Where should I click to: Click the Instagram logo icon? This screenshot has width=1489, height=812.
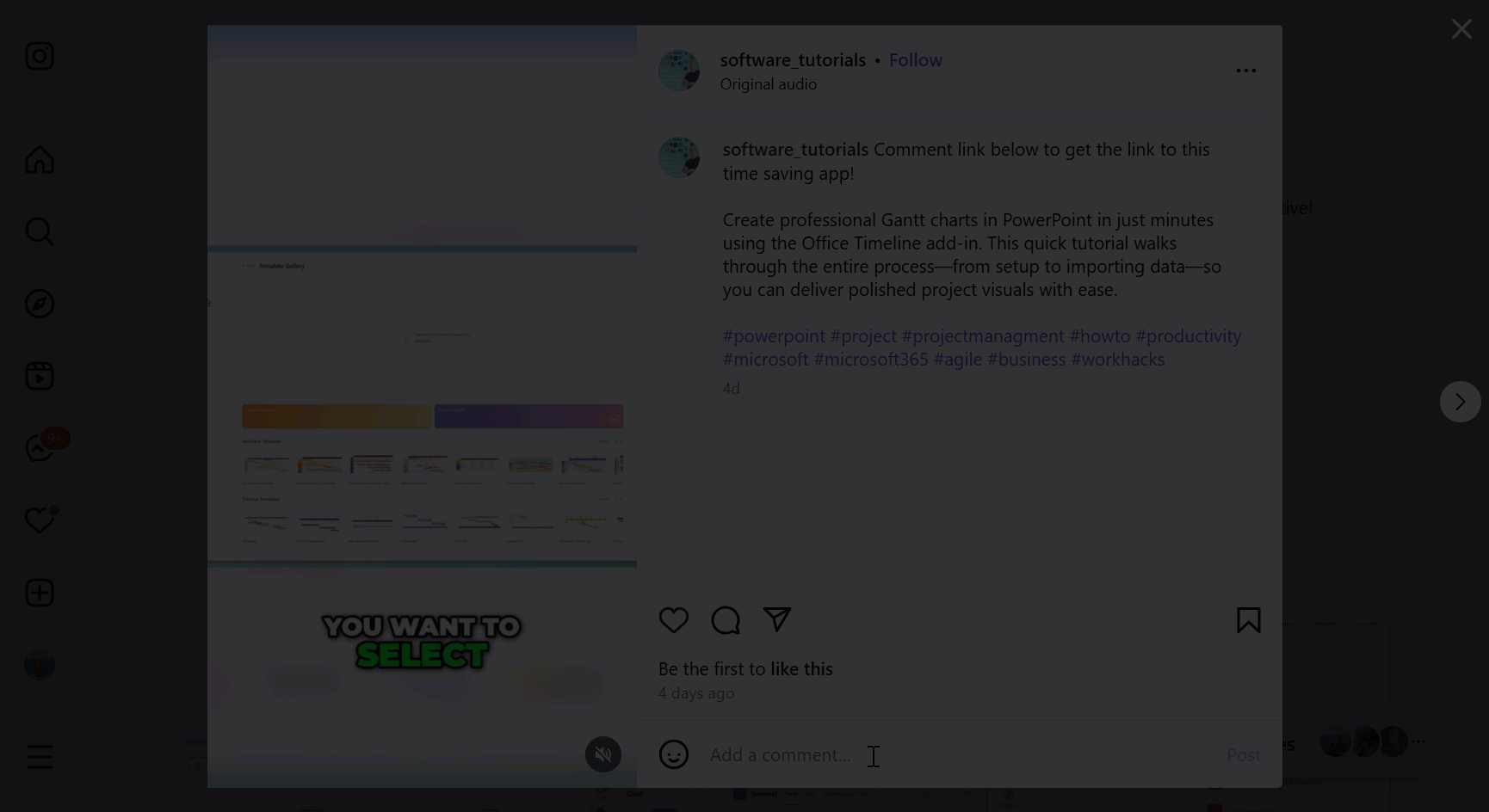(x=40, y=56)
